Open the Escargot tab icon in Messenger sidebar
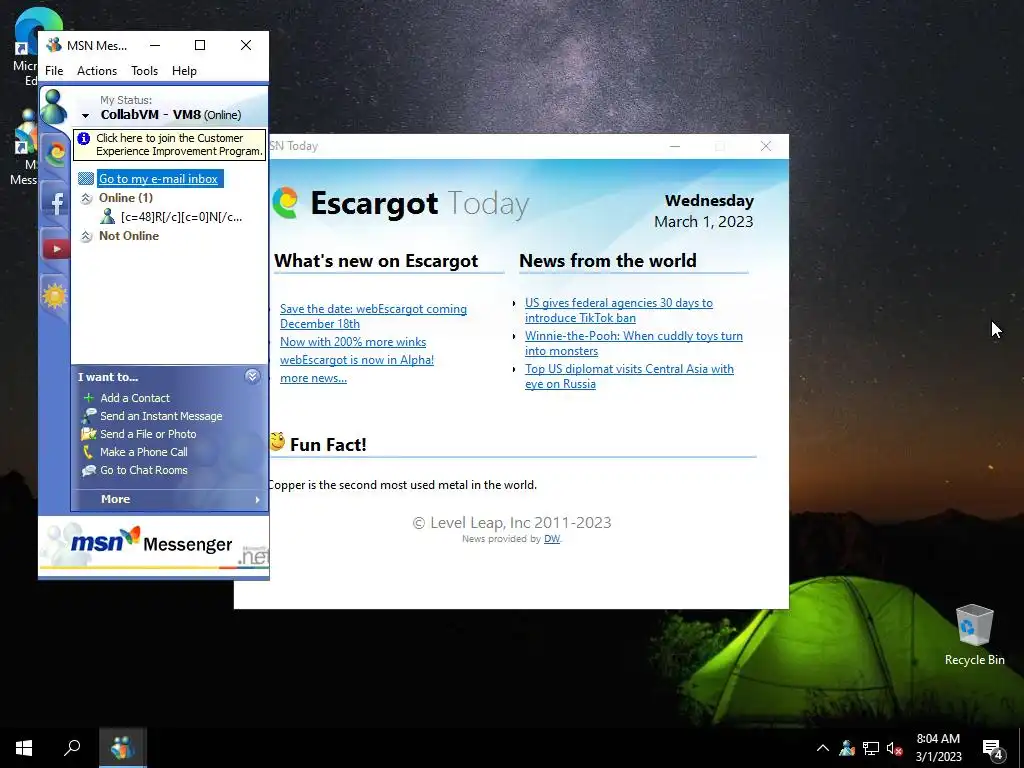Image resolution: width=1024 pixels, height=768 pixels. coord(56,154)
